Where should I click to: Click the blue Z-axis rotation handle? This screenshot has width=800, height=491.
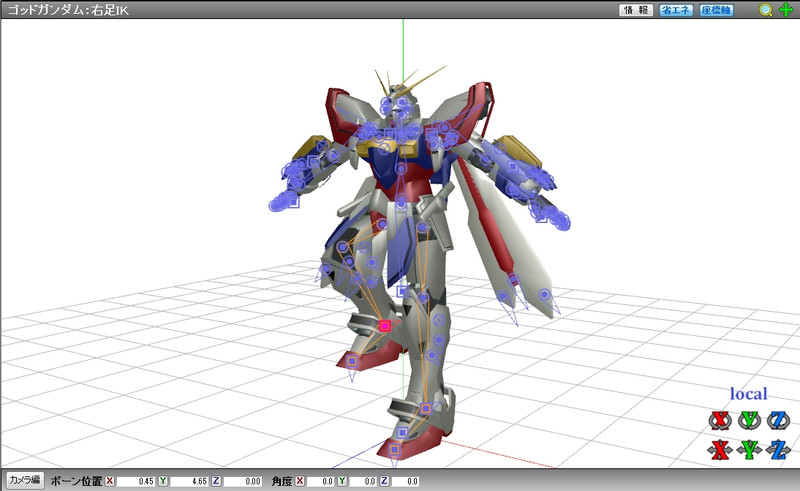pyautogui.click(x=779, y=420)
